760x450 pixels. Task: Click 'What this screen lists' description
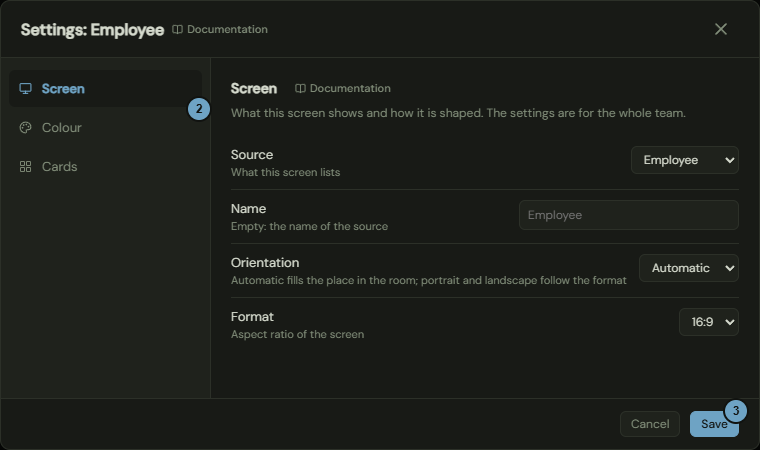point(285,172)
